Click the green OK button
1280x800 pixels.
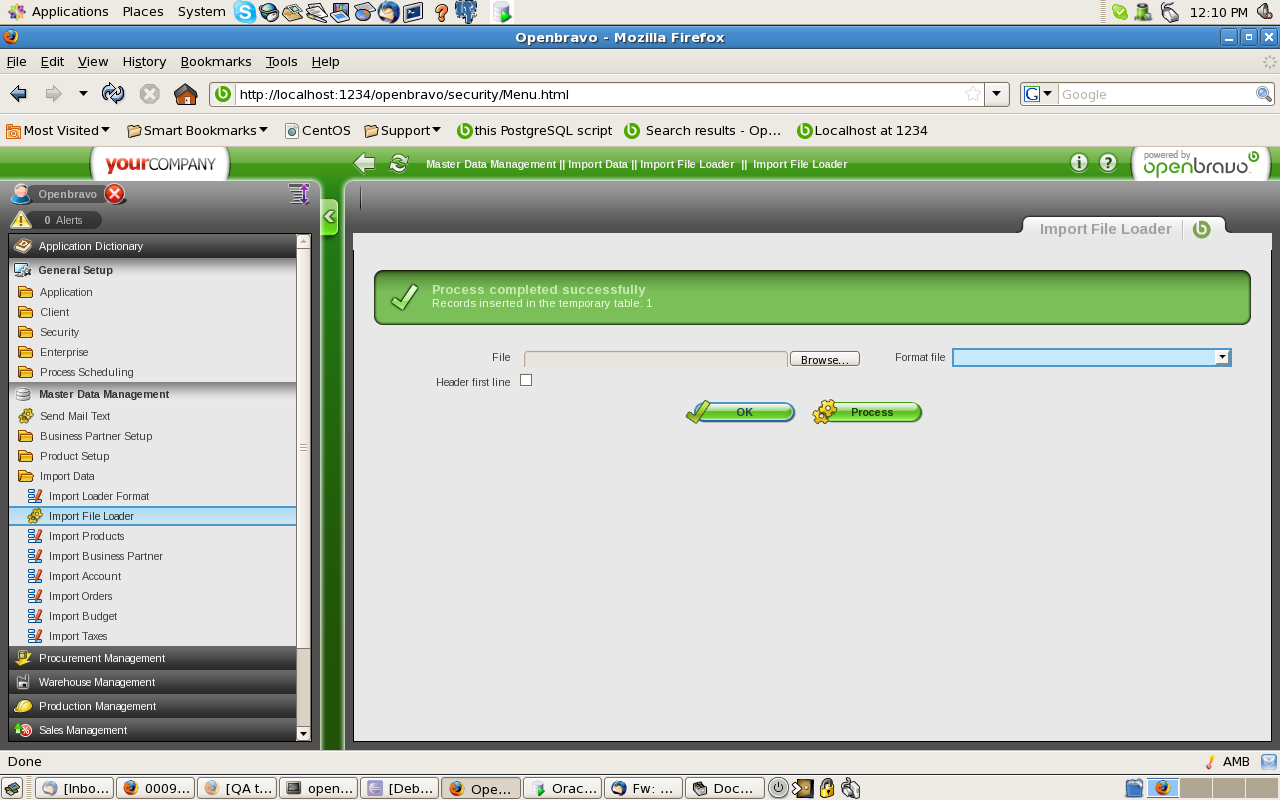tap(741, 412)
